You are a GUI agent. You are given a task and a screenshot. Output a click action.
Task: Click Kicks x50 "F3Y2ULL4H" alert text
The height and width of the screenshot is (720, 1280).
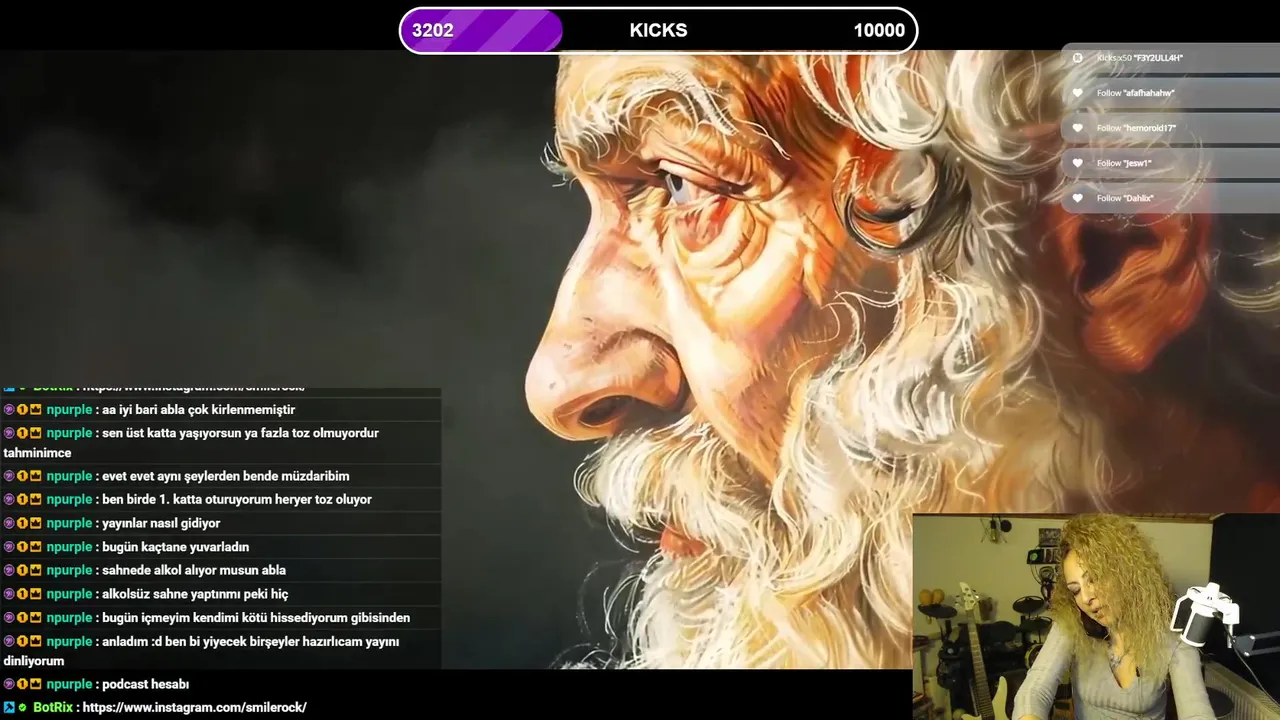(x=1140, y=58)
